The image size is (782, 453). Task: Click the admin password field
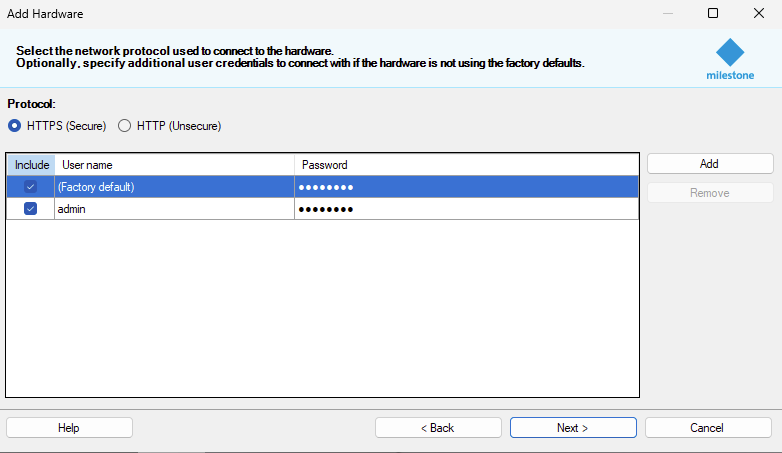click(x=466, y=209)
